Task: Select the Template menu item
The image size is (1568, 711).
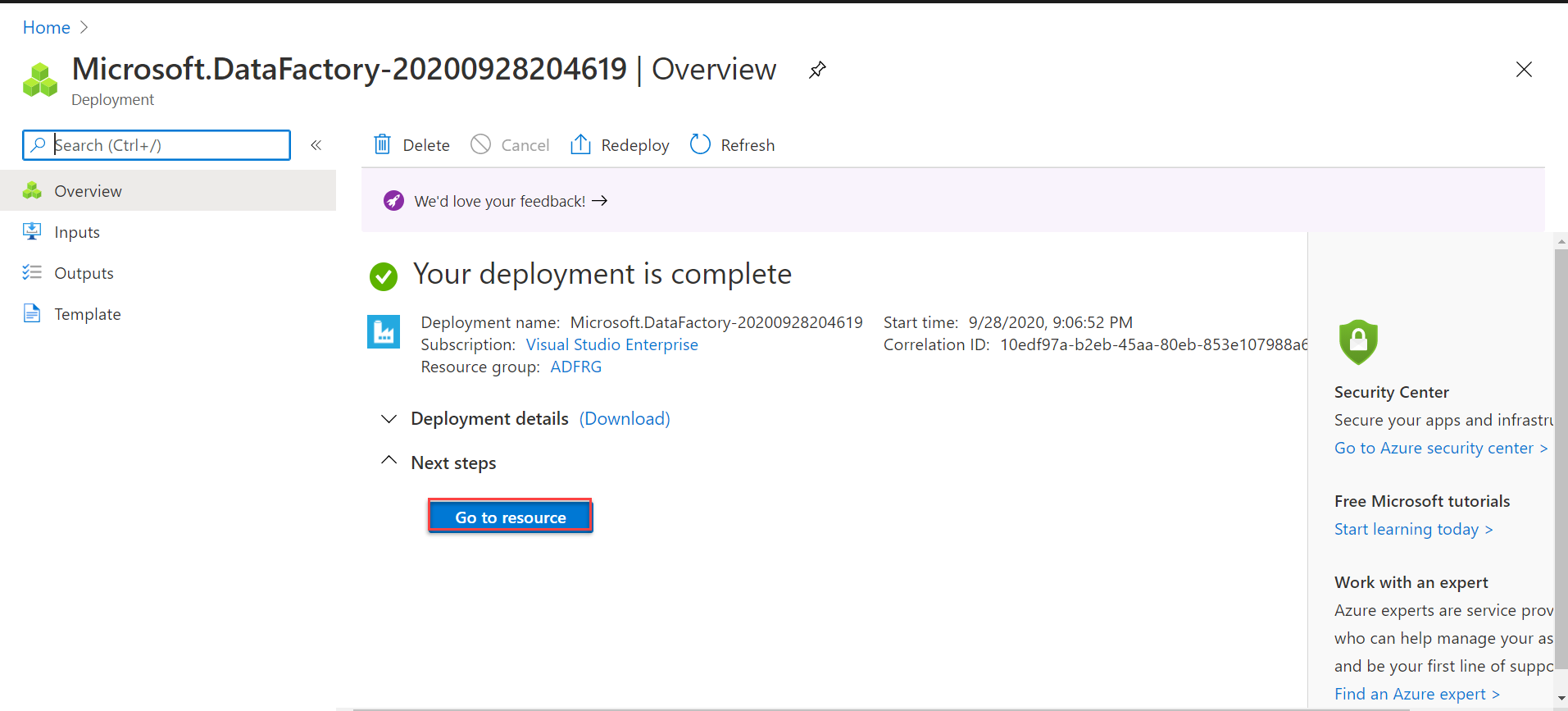Action: click(x=87, y=314)
